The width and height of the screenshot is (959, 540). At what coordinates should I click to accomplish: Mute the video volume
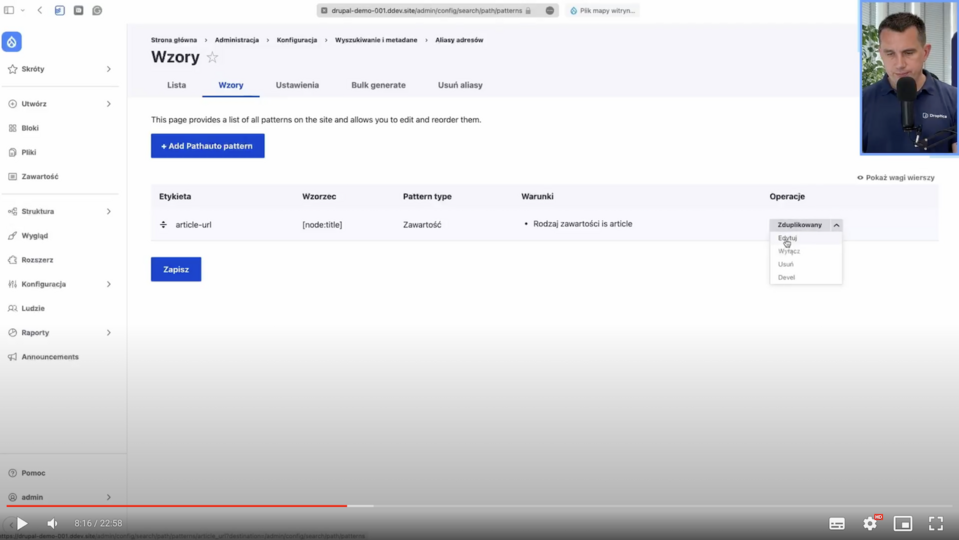pos(53,523)
